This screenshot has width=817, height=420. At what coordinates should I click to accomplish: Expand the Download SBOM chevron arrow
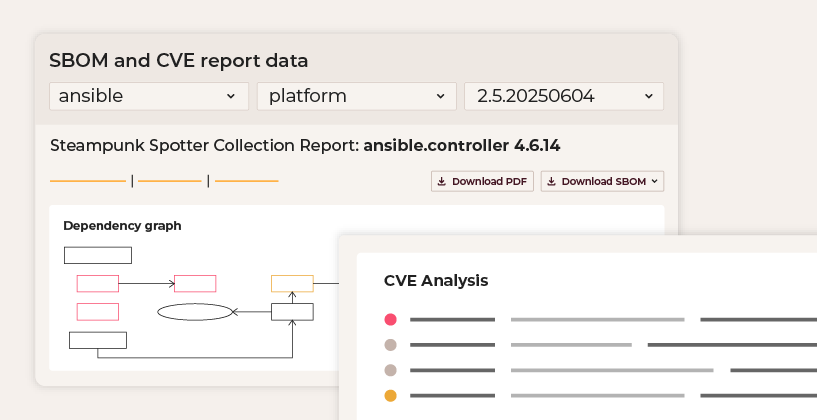pyautogui.click(x=654, y=181)
